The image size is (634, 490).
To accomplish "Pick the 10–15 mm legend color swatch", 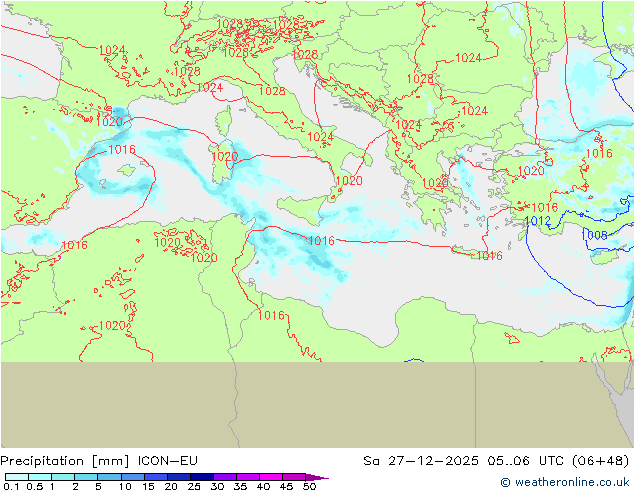I will [132, 477].
